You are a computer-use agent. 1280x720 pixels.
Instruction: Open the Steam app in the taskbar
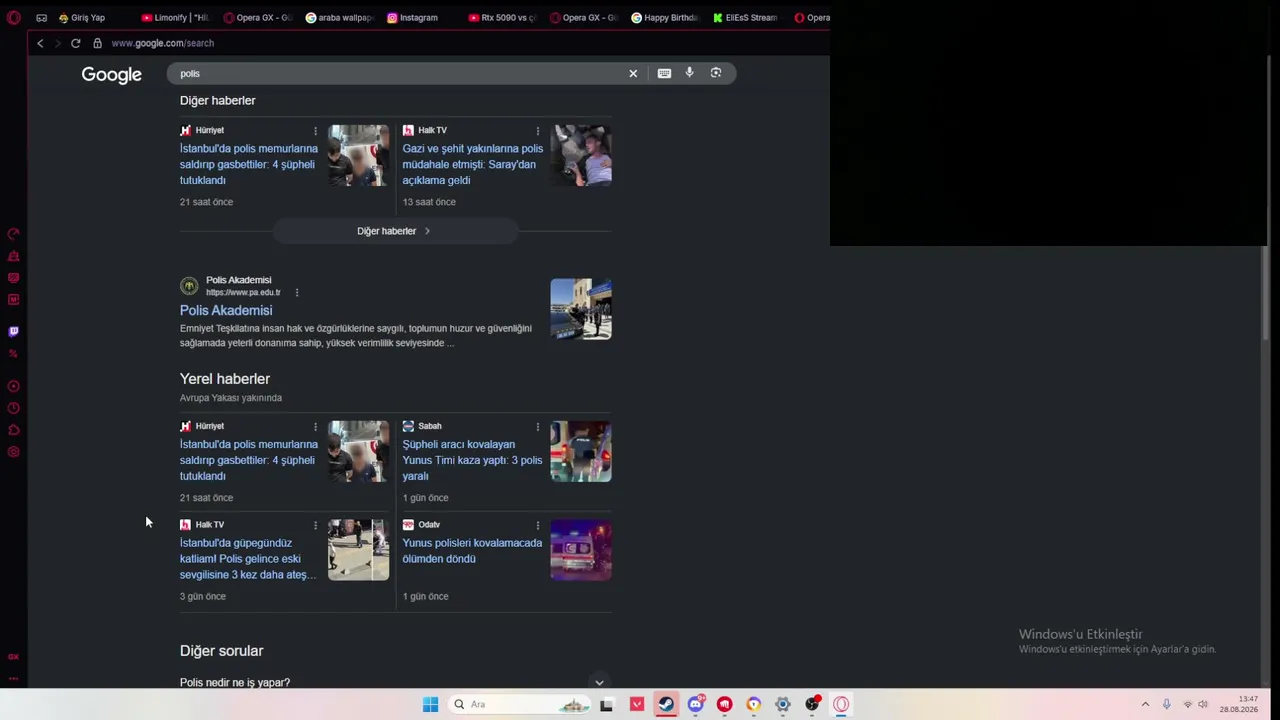[x=666, y=704]
